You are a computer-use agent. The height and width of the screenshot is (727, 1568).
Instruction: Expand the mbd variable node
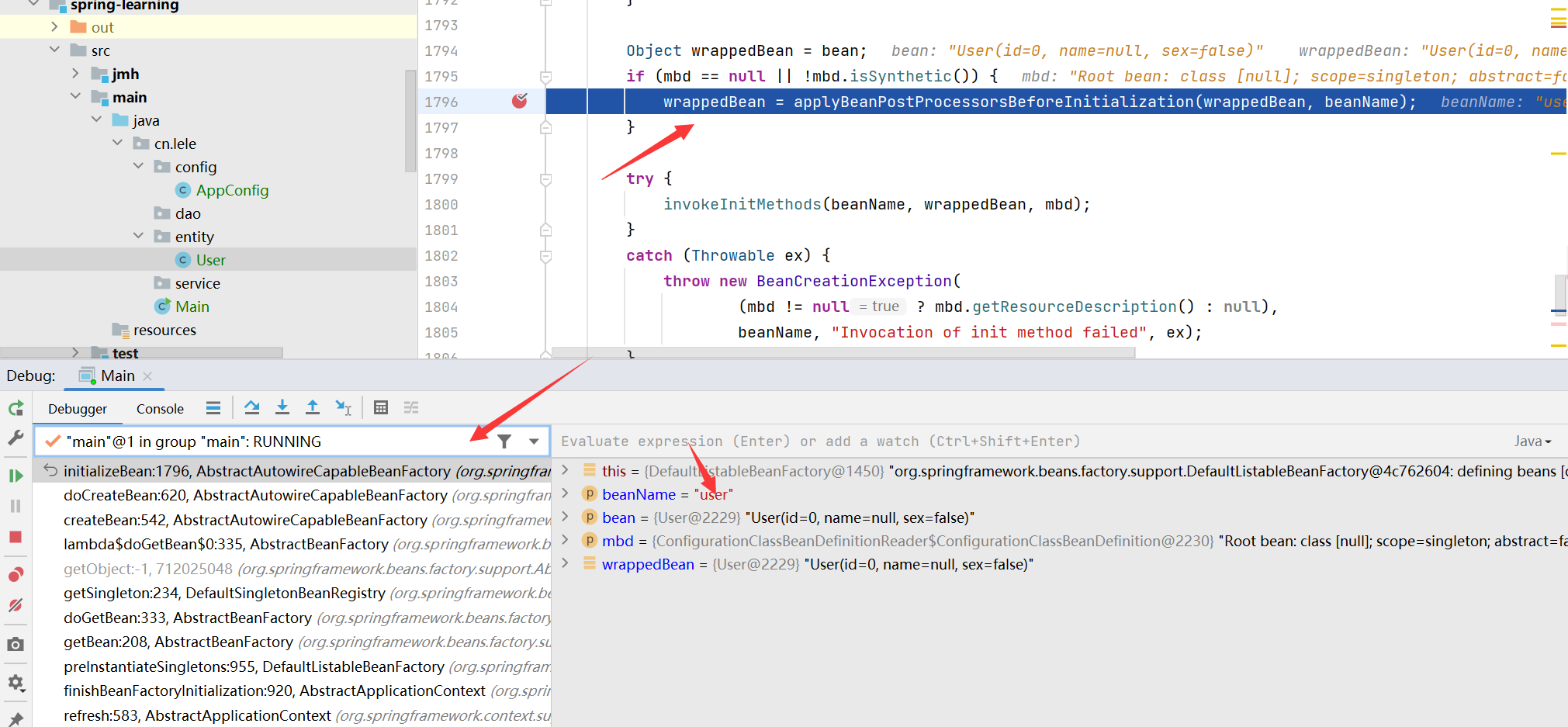pos(566,540)
